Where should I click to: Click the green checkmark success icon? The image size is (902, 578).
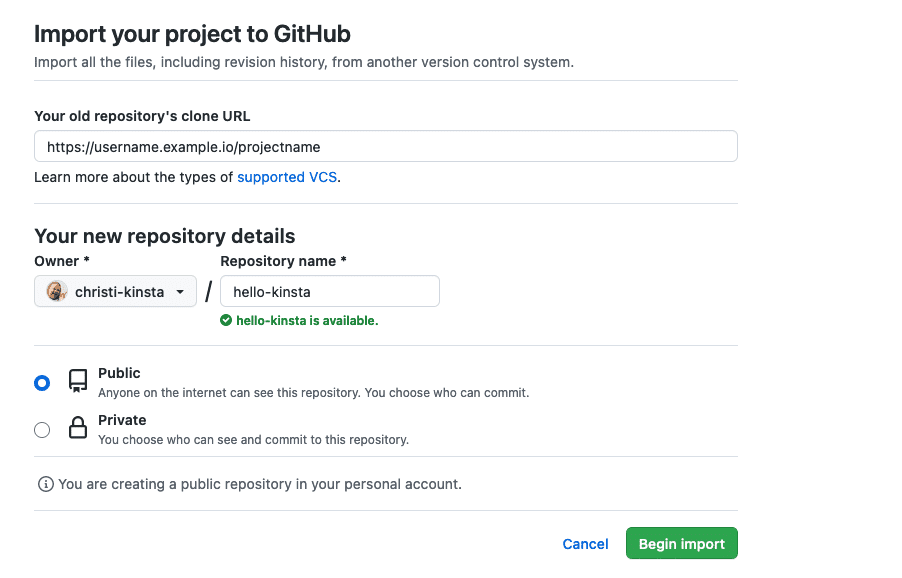pos(226,320)
